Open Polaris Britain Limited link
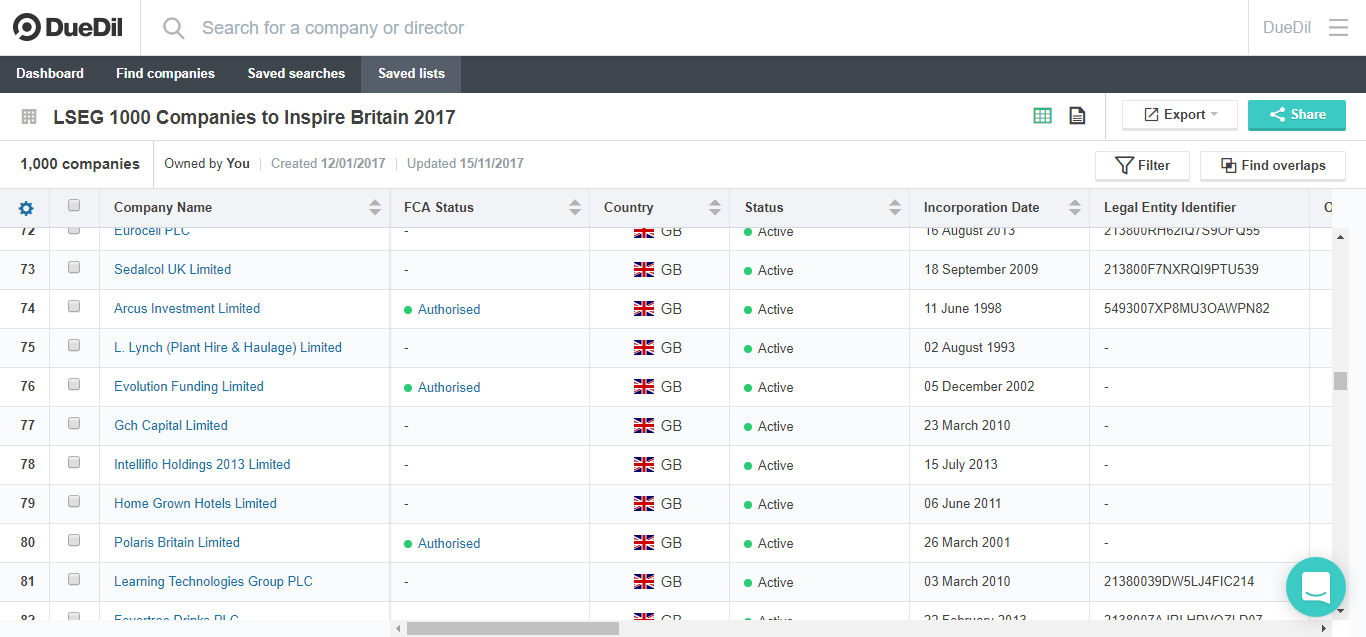Viewport: 1366px width, 637px height. [177, 543]
